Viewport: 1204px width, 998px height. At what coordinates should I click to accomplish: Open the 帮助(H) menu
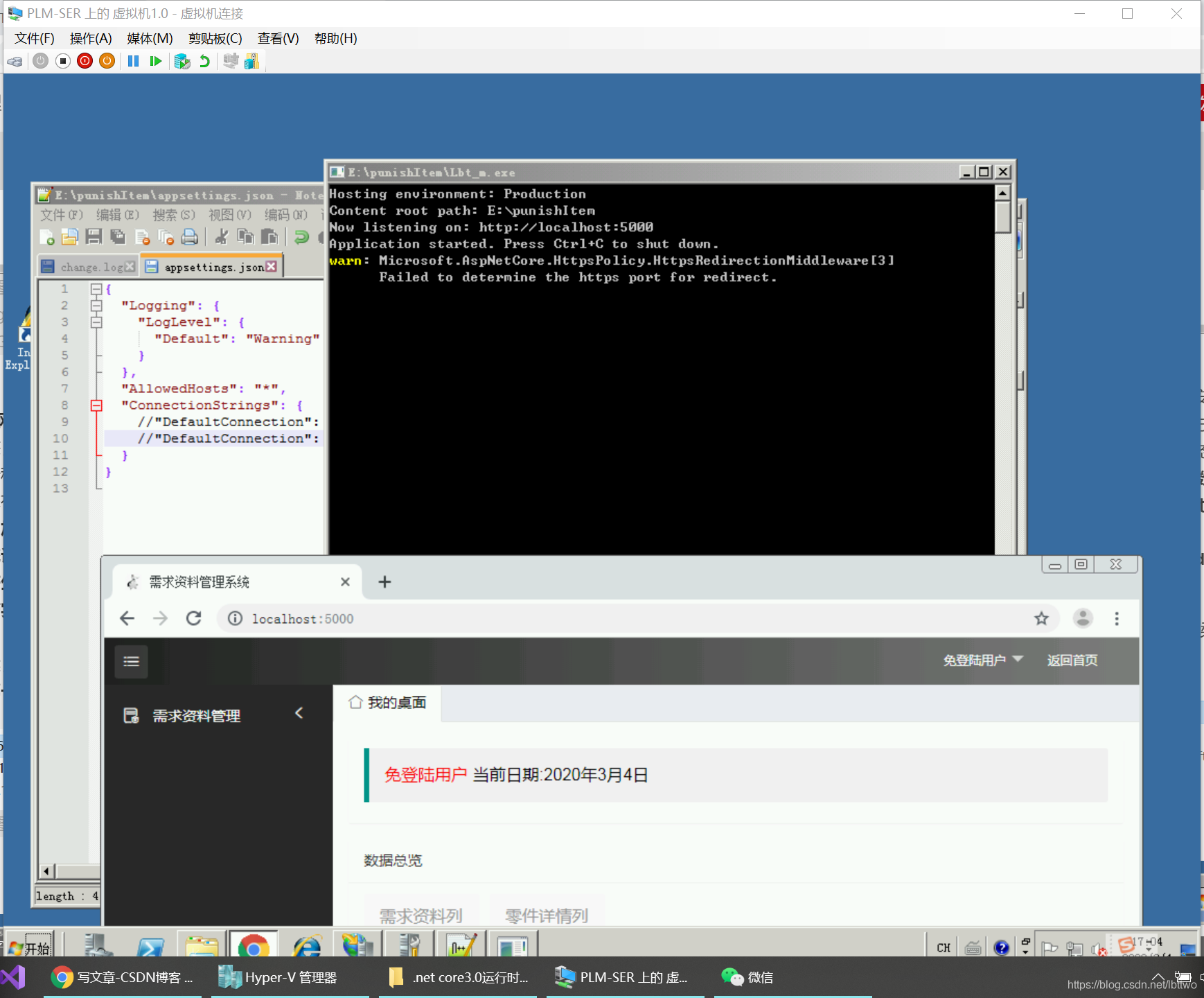coord(336,38)
